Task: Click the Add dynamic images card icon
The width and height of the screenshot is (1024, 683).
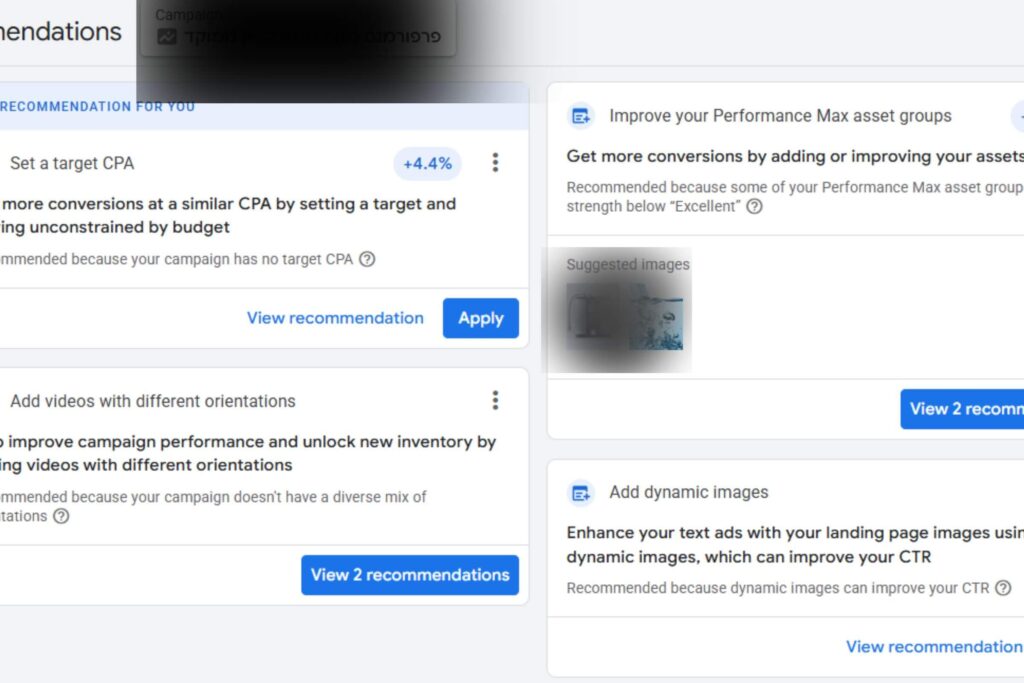Action: coord(581,492)
